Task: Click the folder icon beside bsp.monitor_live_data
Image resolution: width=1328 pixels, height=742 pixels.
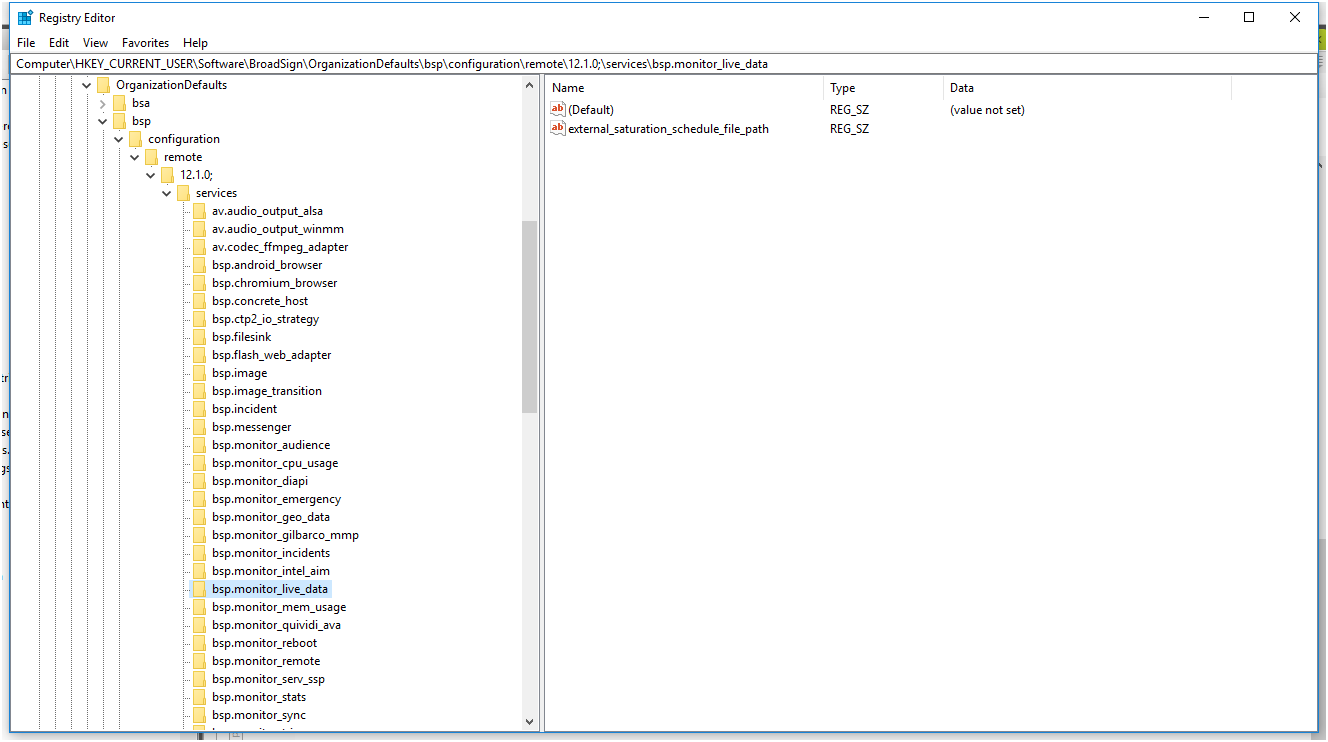Action: pyautogui.click(x=200, y=589)
